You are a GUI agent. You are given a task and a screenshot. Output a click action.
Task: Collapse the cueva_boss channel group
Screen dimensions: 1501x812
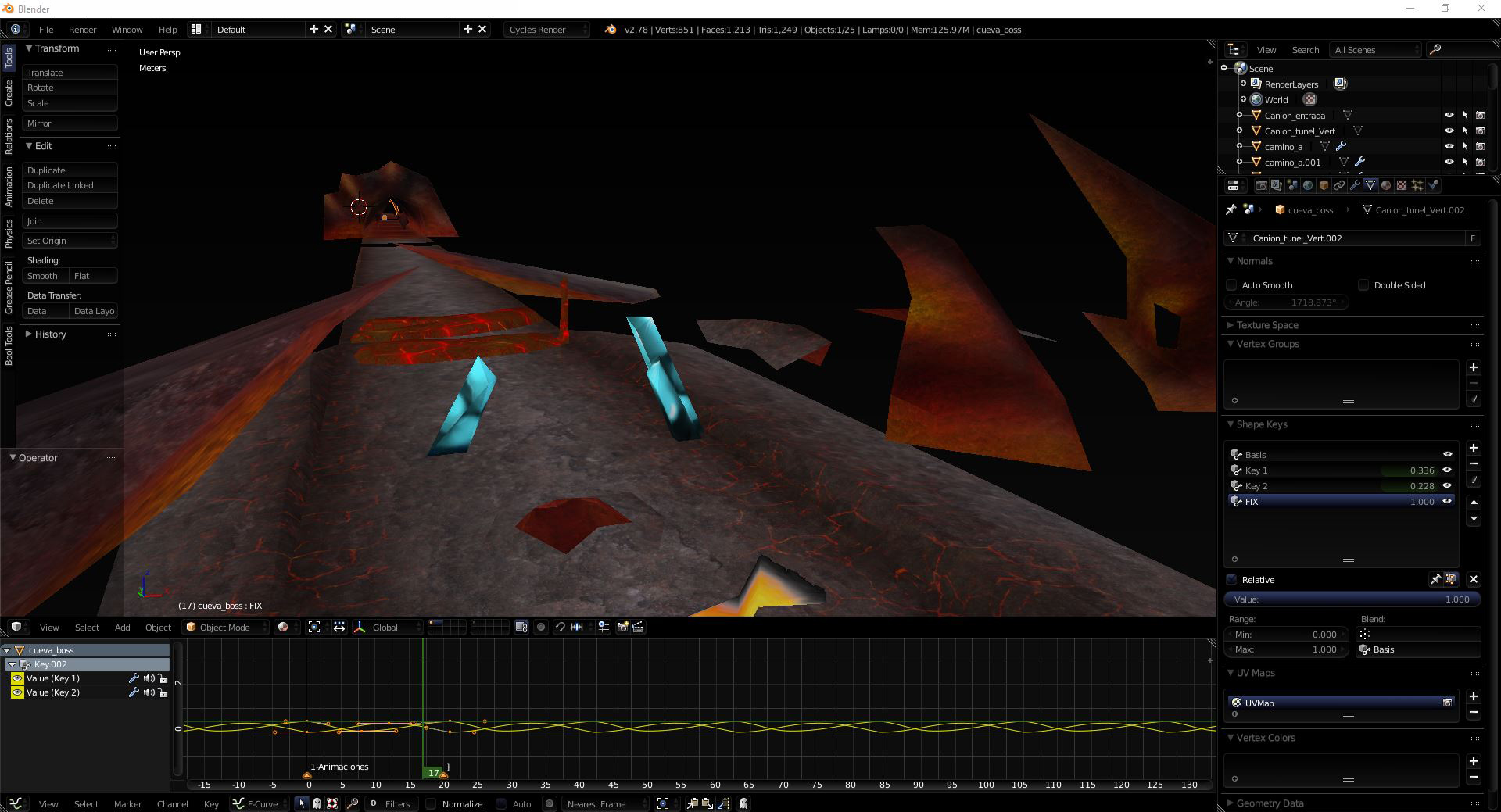pos(7,650)
